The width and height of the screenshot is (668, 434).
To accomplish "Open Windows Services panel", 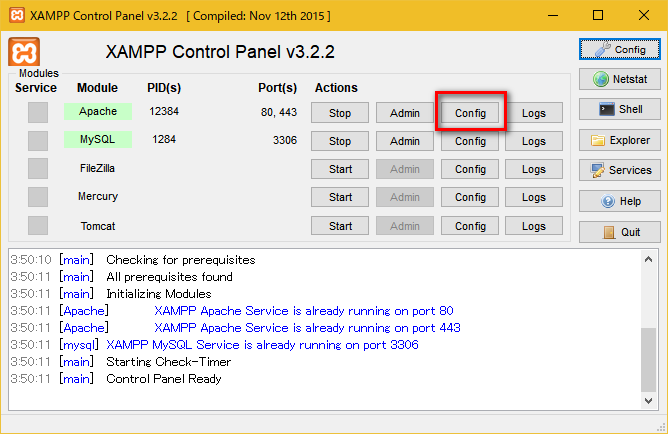I will pos(620,170).
